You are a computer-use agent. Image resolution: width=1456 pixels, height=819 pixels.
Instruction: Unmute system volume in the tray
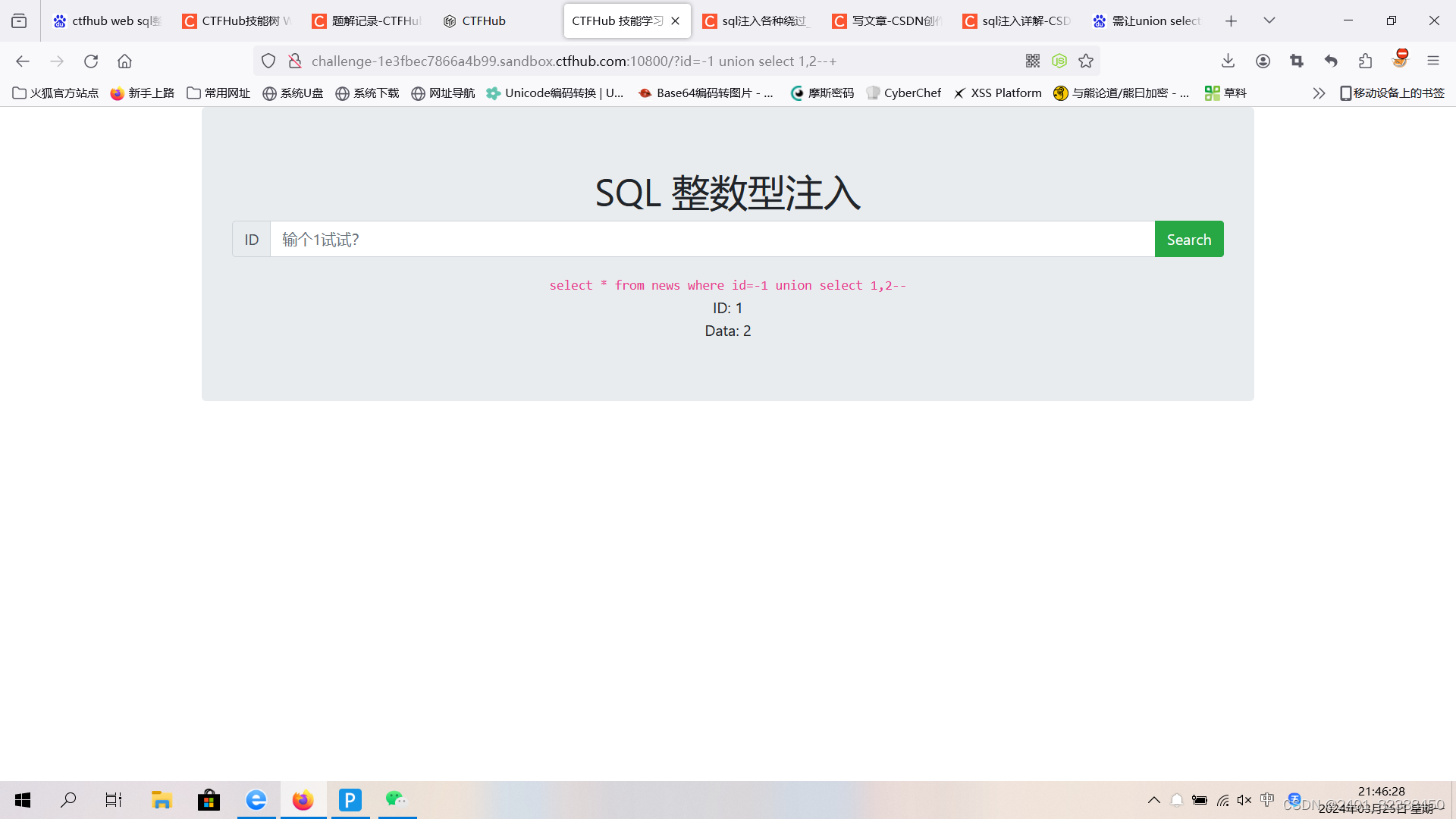point(1244,800)
